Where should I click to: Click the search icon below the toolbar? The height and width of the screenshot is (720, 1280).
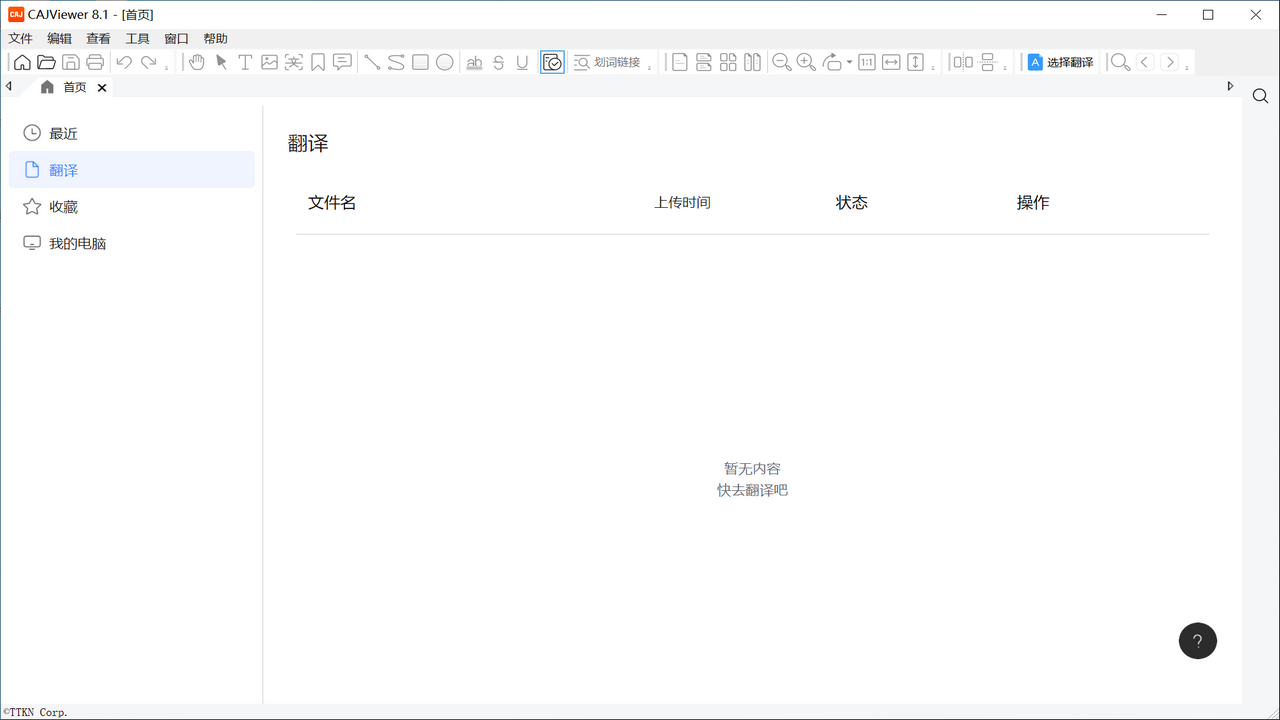click(x=1260, y=95)
